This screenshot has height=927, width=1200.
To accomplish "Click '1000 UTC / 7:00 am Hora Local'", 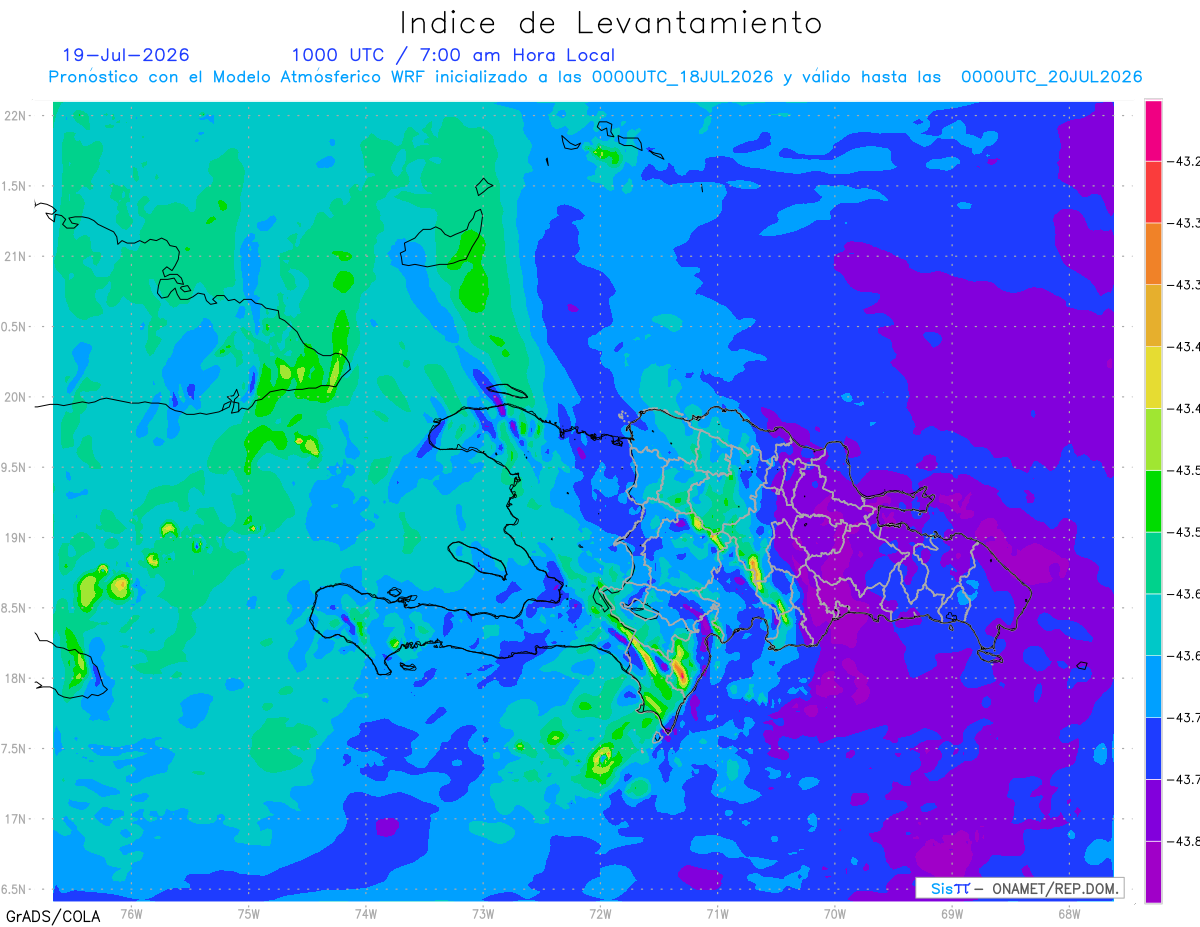I will (x=453, y=55).
